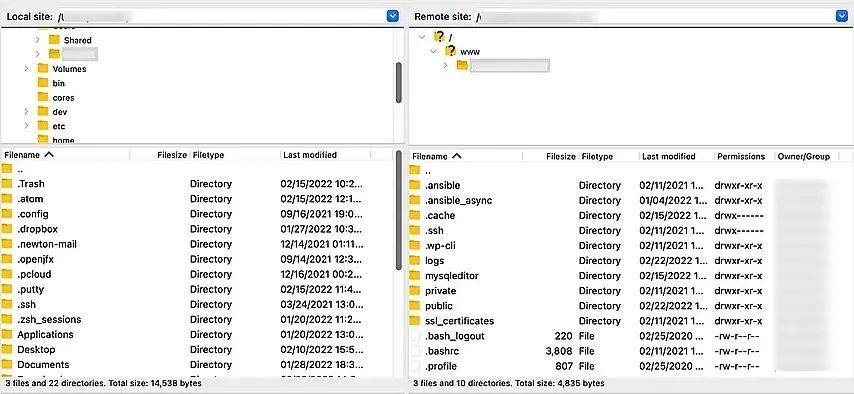Image resolution: width=854 pixels, height=394 pixels.
Task: Open the Remote site path dropdown
Action: coord(841,17)
